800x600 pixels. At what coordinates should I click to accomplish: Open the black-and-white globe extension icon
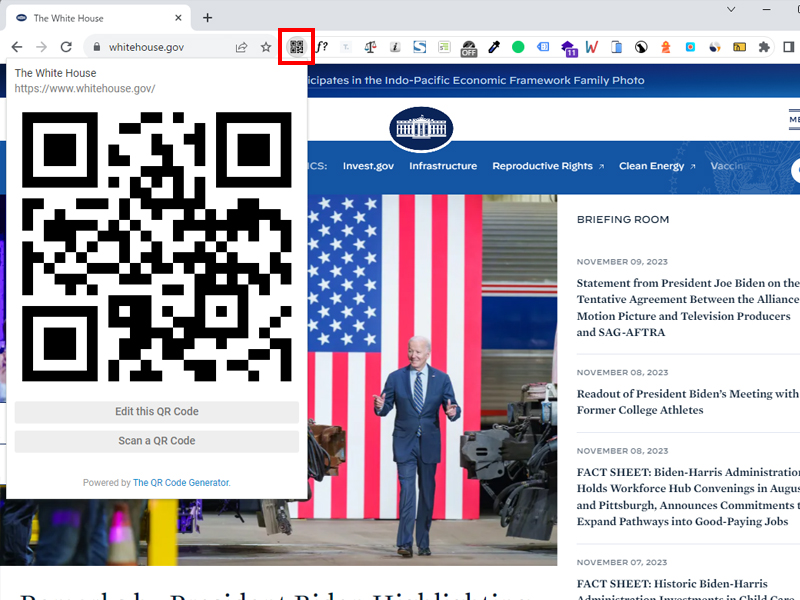point(641,47)
